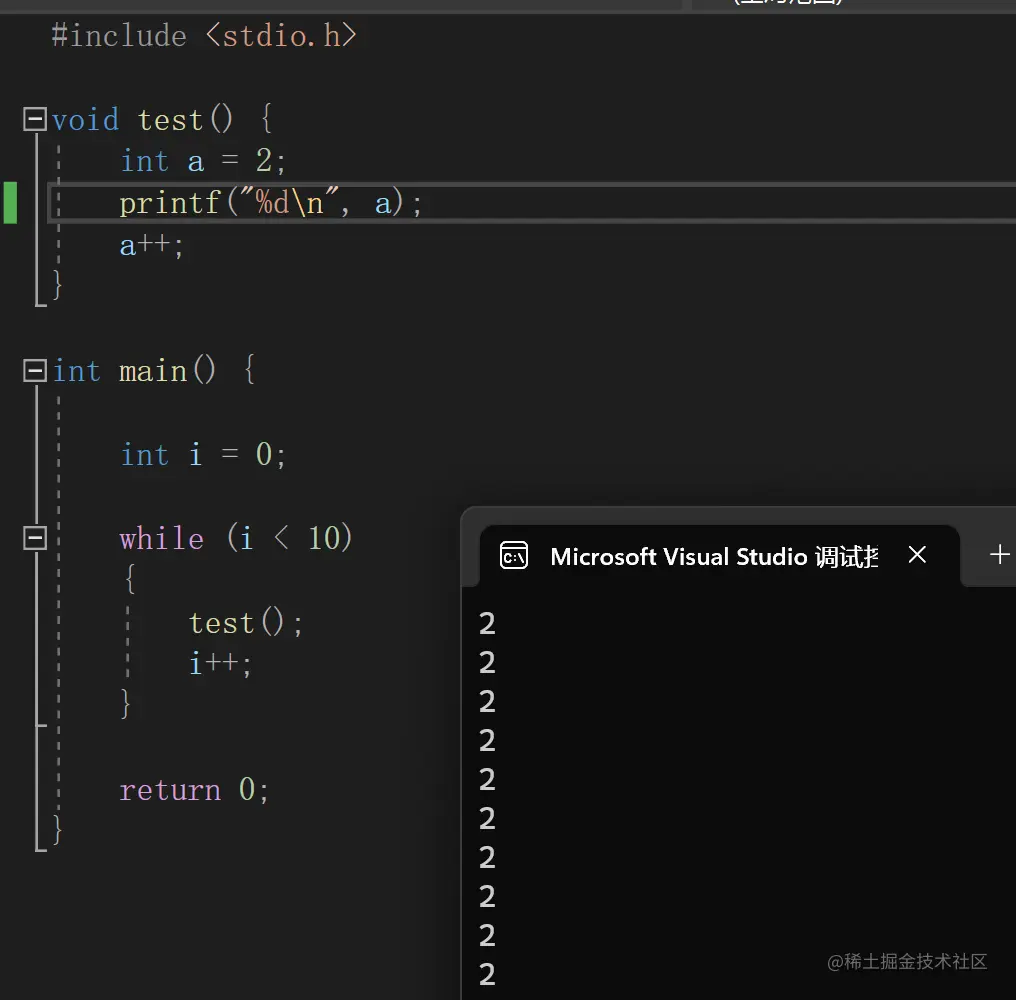Add a new terminal tab with plus button

pos(1000,554)
